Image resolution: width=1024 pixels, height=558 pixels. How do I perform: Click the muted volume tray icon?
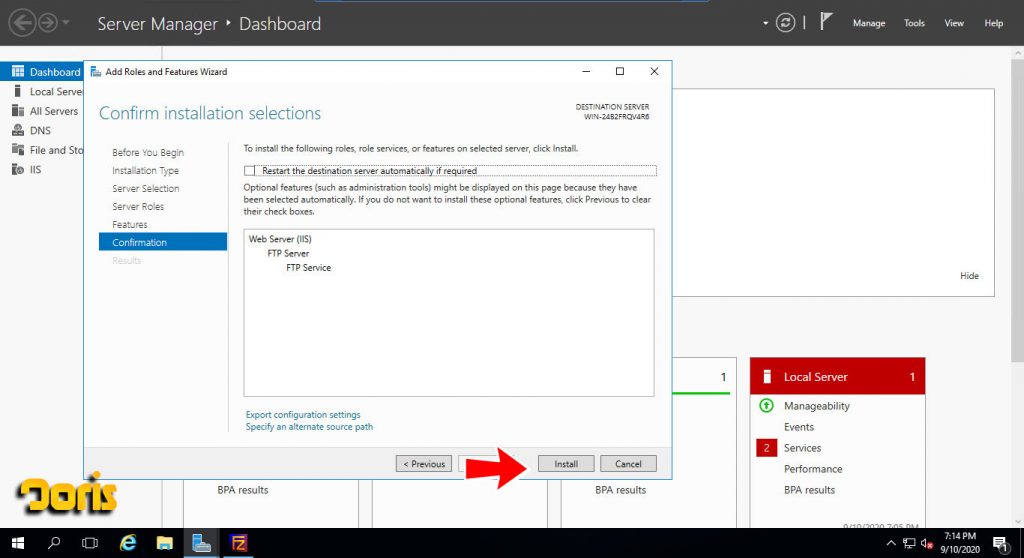click(927, 543)
